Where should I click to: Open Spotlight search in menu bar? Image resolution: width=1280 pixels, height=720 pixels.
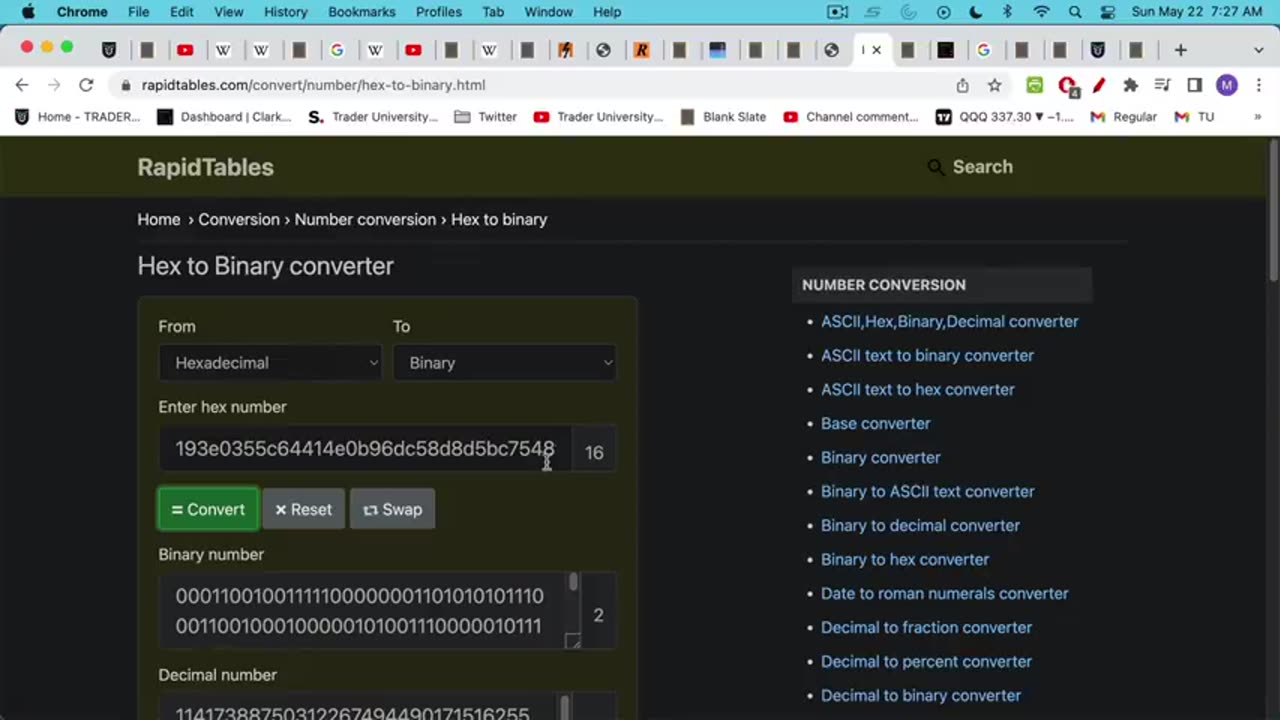[1075, 12]
